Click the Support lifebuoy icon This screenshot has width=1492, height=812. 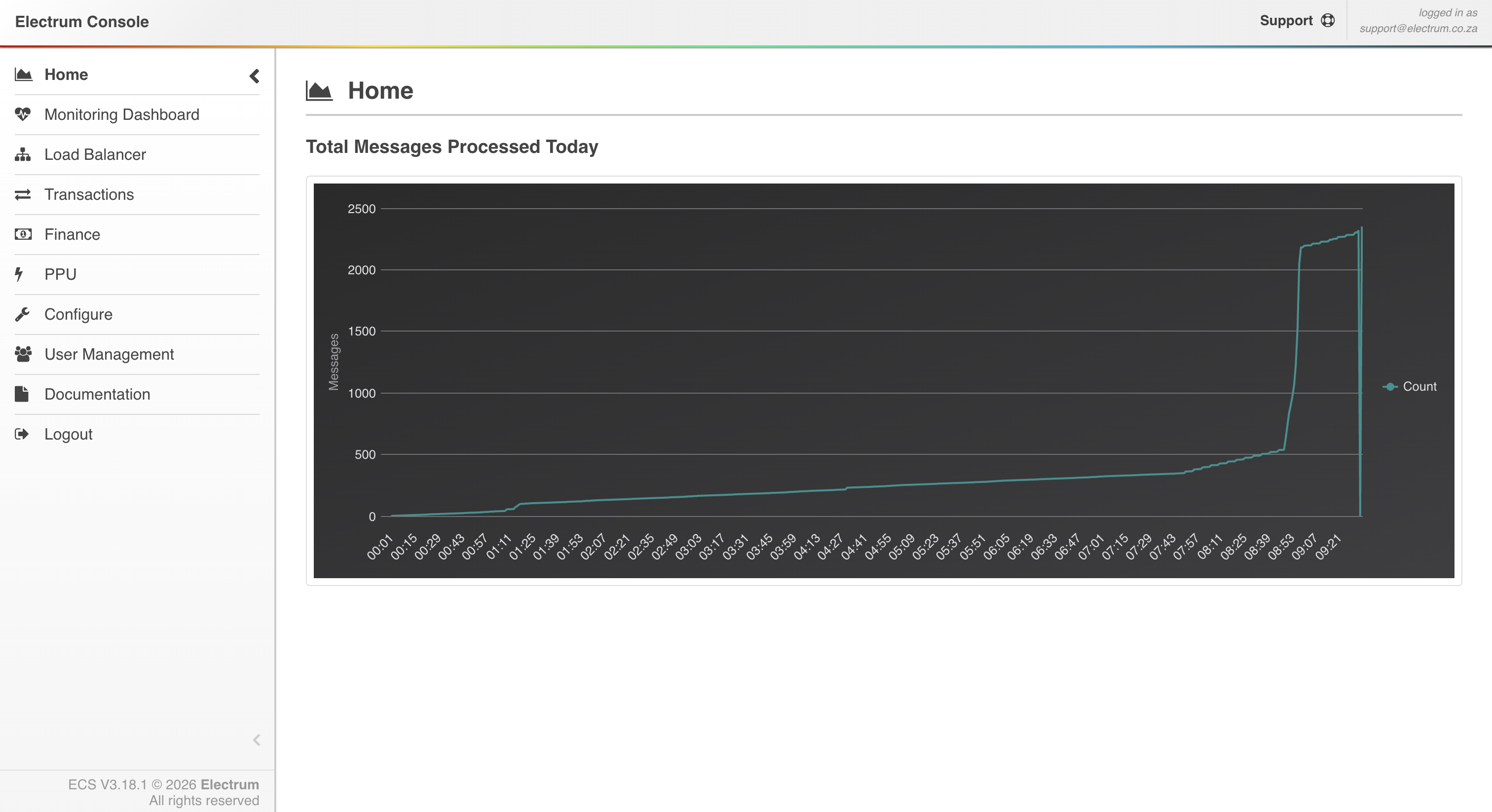coord(1328,21)
